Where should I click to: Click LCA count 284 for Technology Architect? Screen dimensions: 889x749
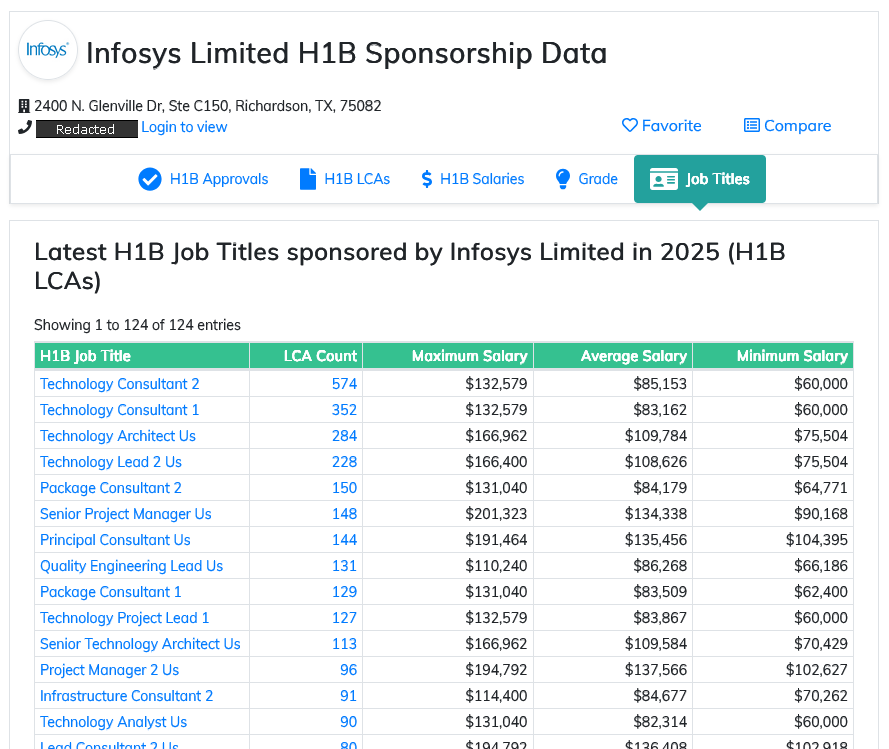(x=344, y=436)
